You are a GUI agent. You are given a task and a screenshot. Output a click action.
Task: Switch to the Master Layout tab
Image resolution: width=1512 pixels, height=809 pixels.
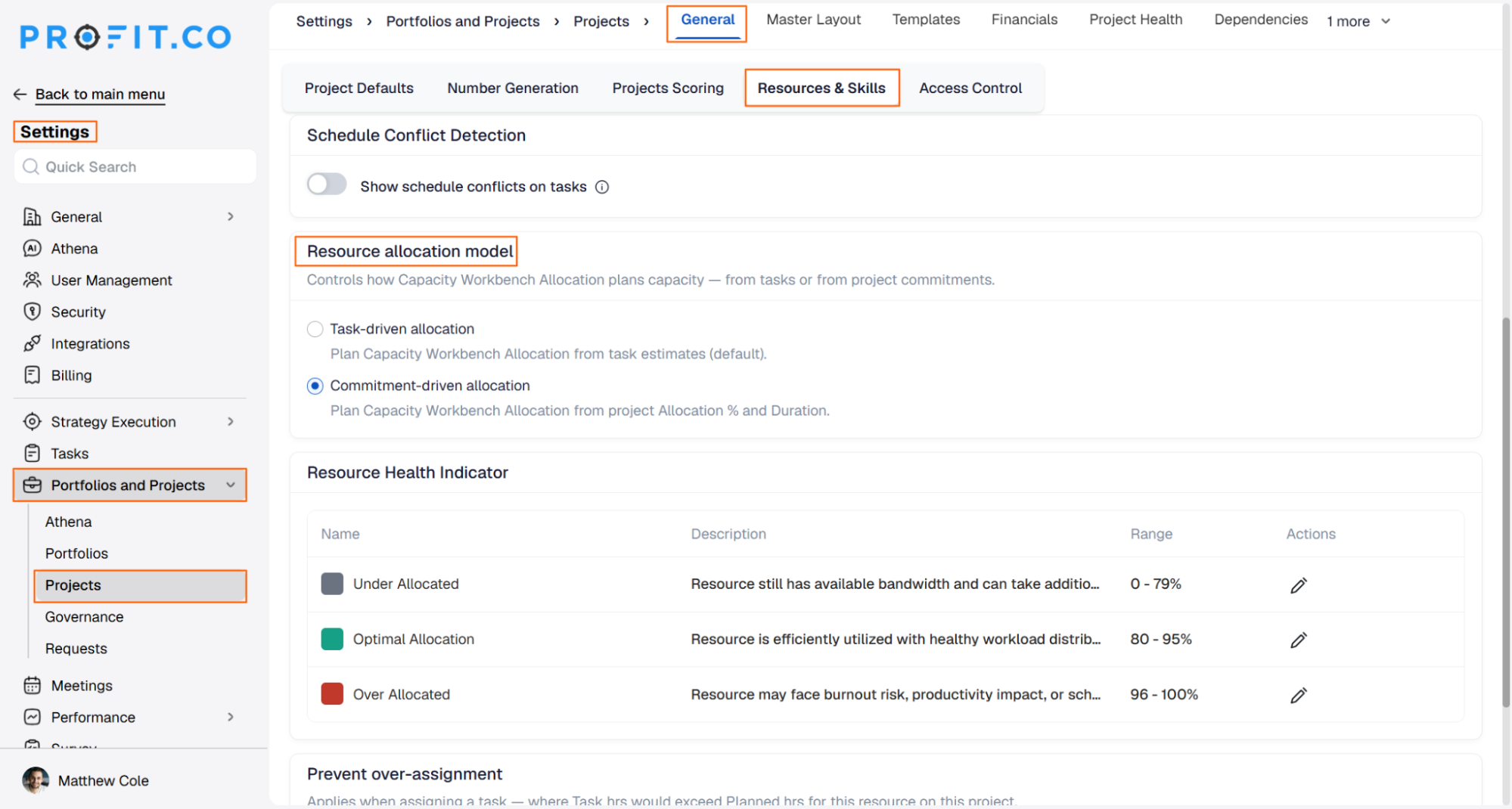pos(813,20)
